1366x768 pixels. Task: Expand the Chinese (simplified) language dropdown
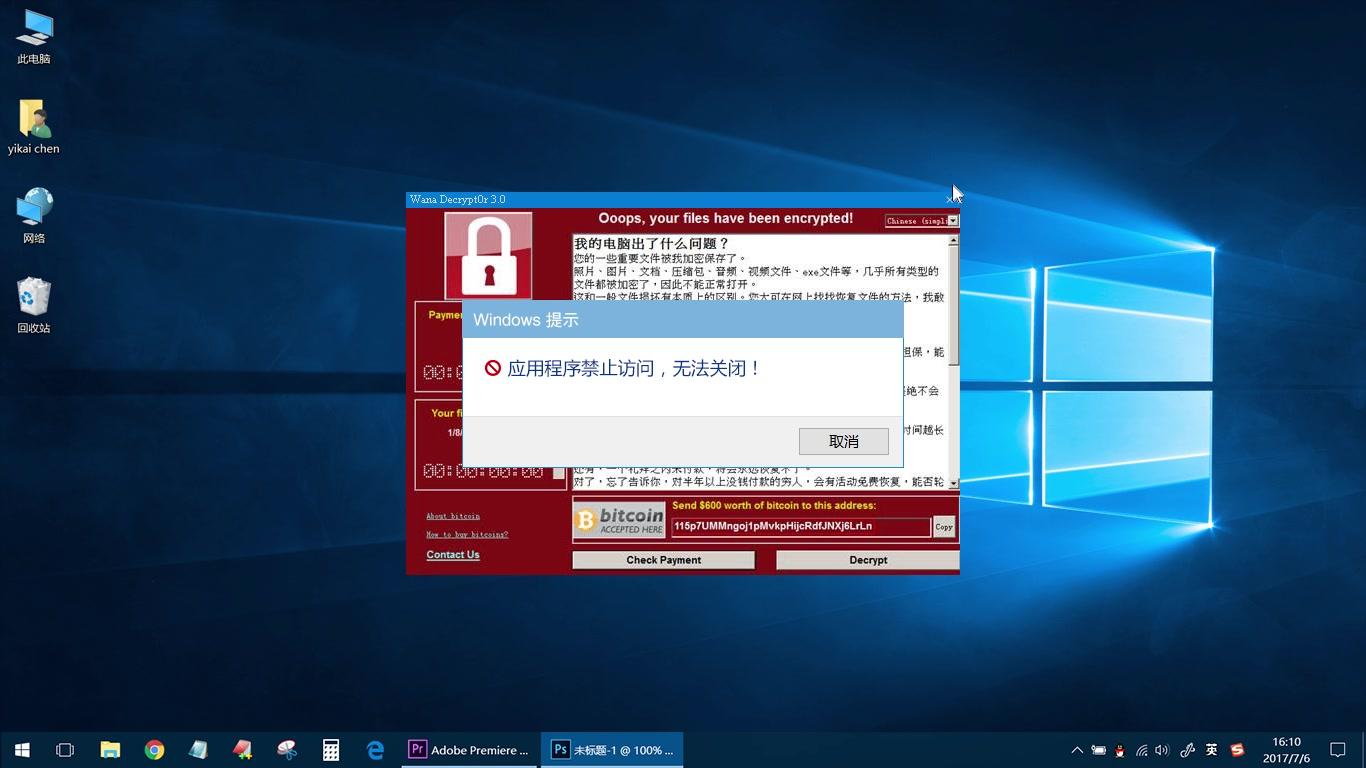coord(953,221)
